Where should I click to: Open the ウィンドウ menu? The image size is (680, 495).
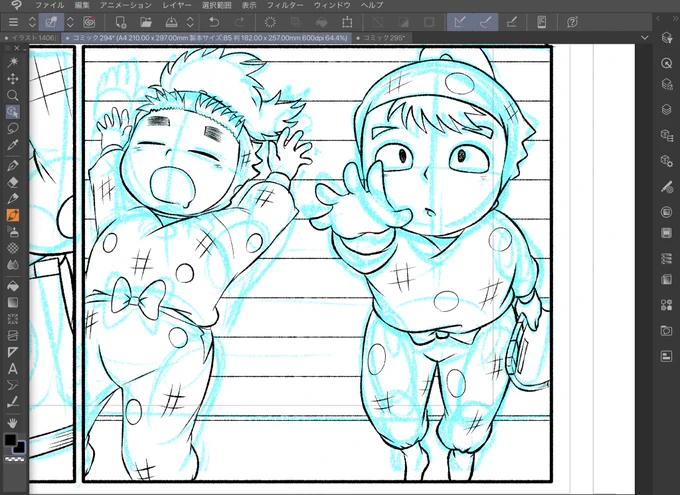tap(332, 5)
